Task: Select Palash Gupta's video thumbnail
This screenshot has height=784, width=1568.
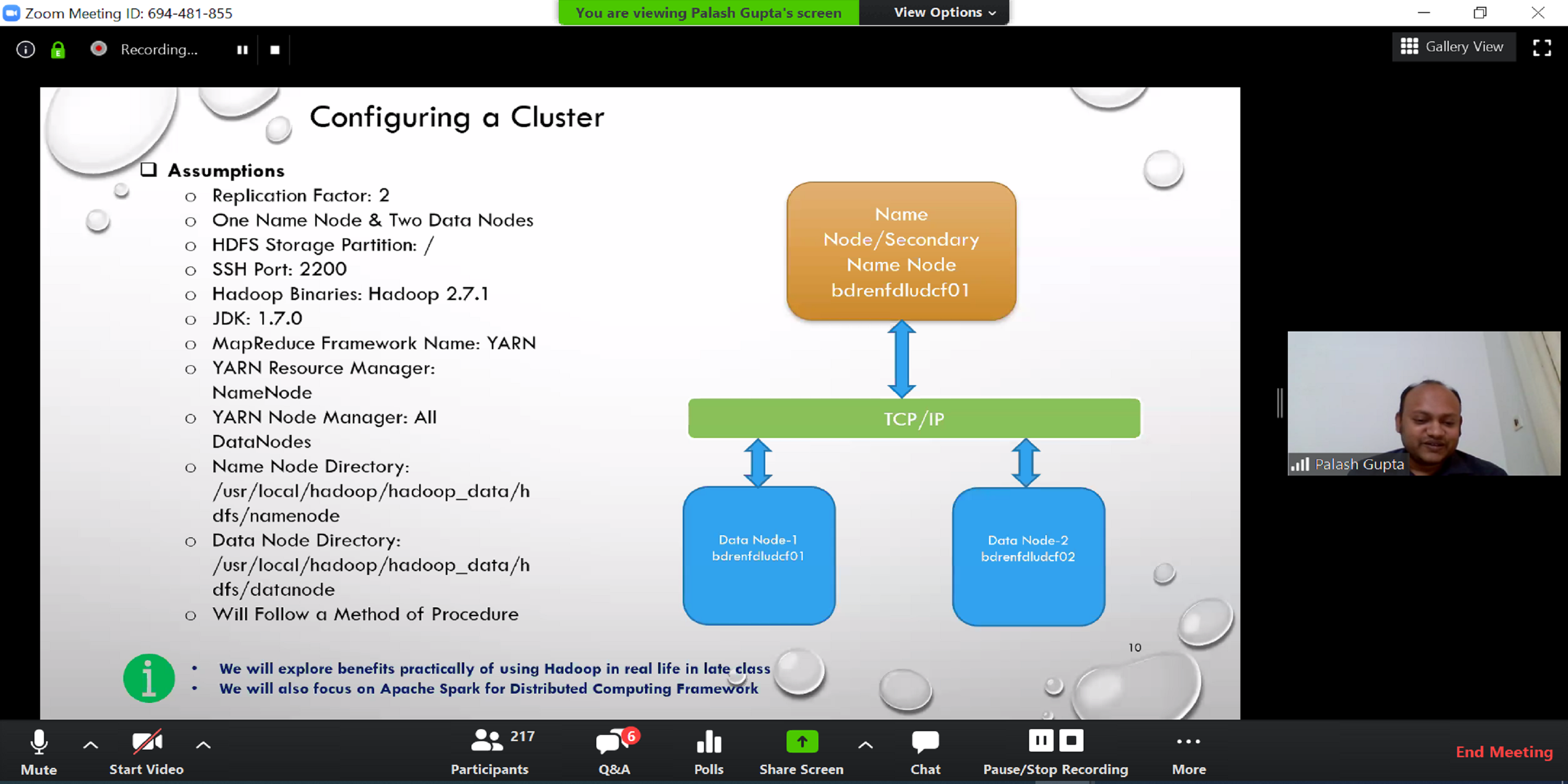Action: pos(1423,403)
